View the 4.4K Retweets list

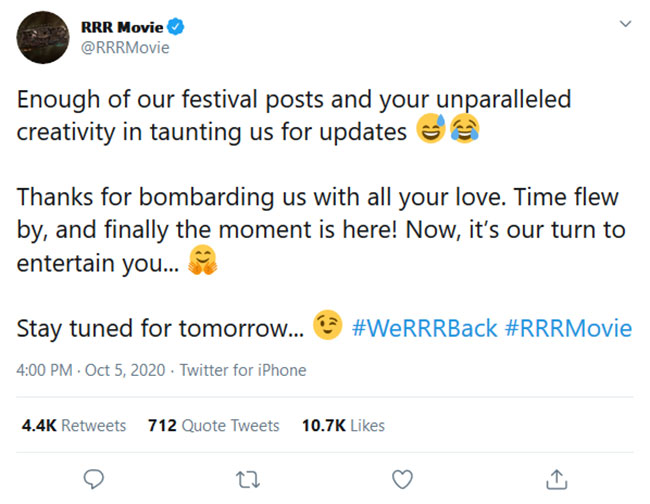pyautogui.click(x=74, y=425)
